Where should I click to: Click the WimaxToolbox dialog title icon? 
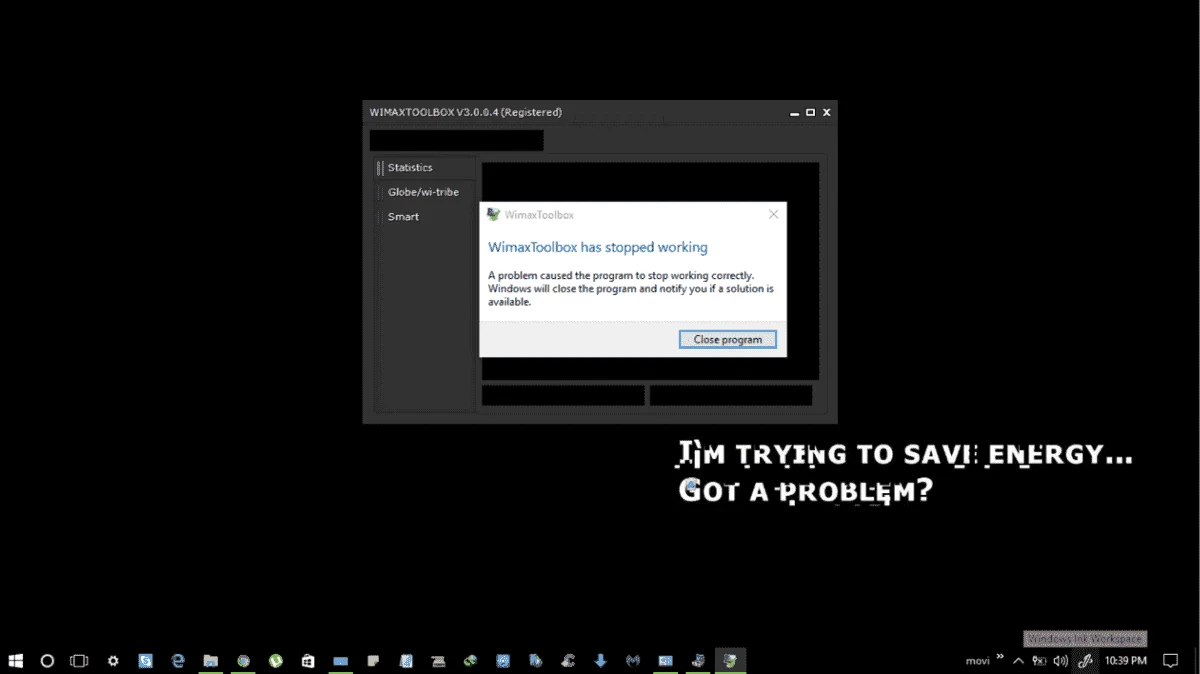coord(493,214)
